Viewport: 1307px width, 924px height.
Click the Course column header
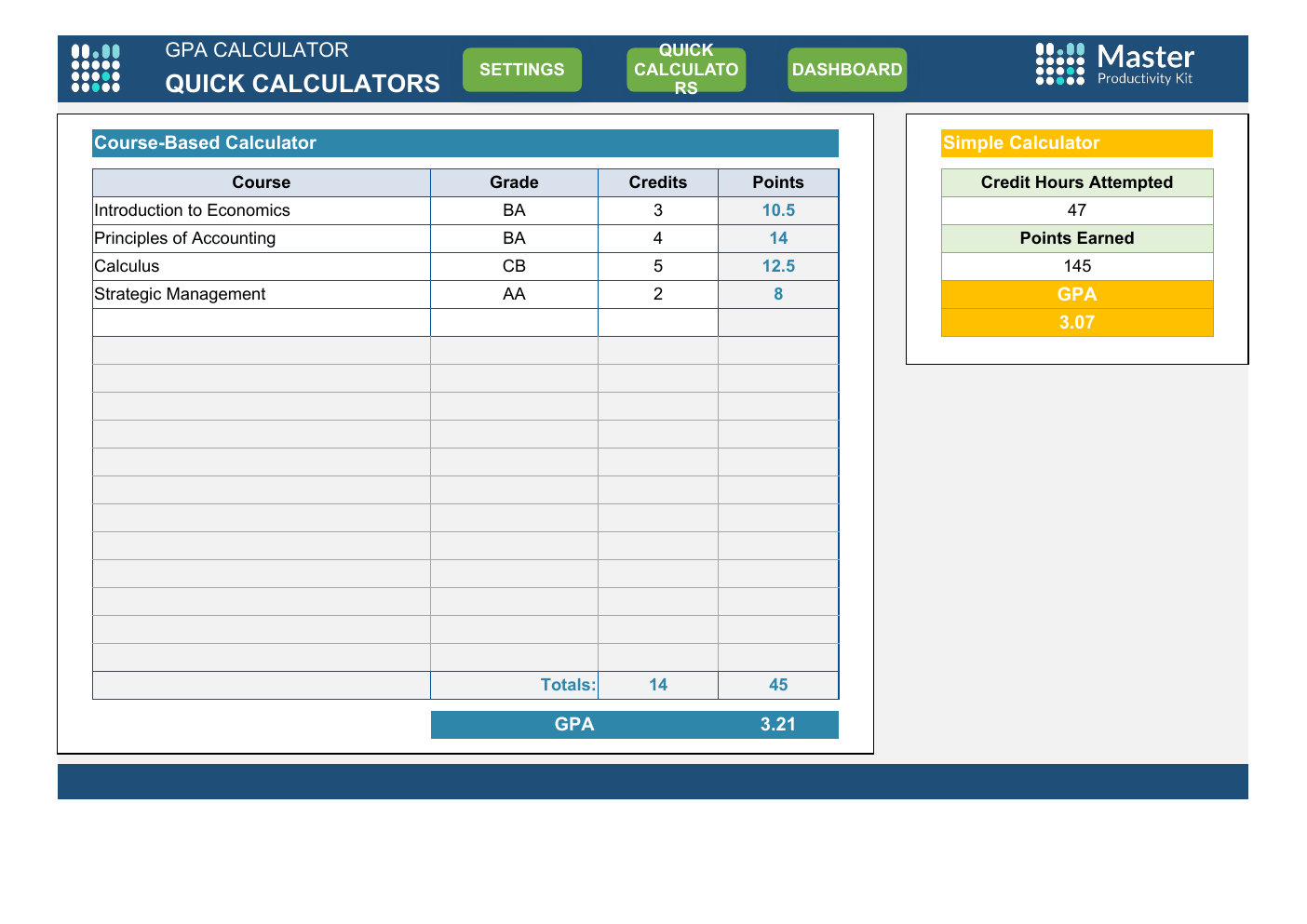click(x=262, y=182)
